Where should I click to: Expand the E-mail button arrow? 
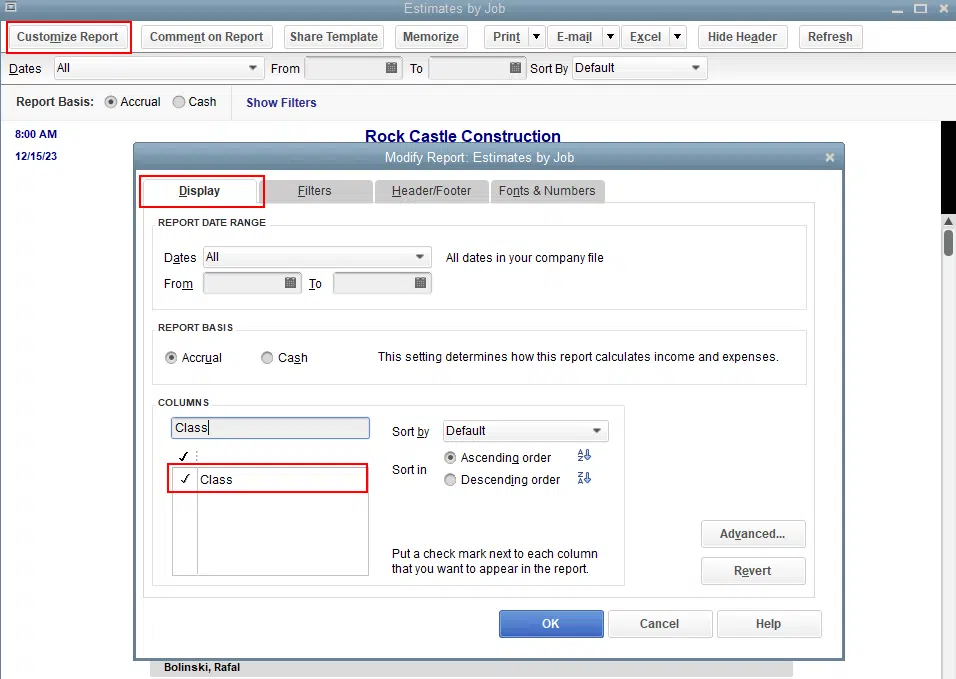pos(610,37)
